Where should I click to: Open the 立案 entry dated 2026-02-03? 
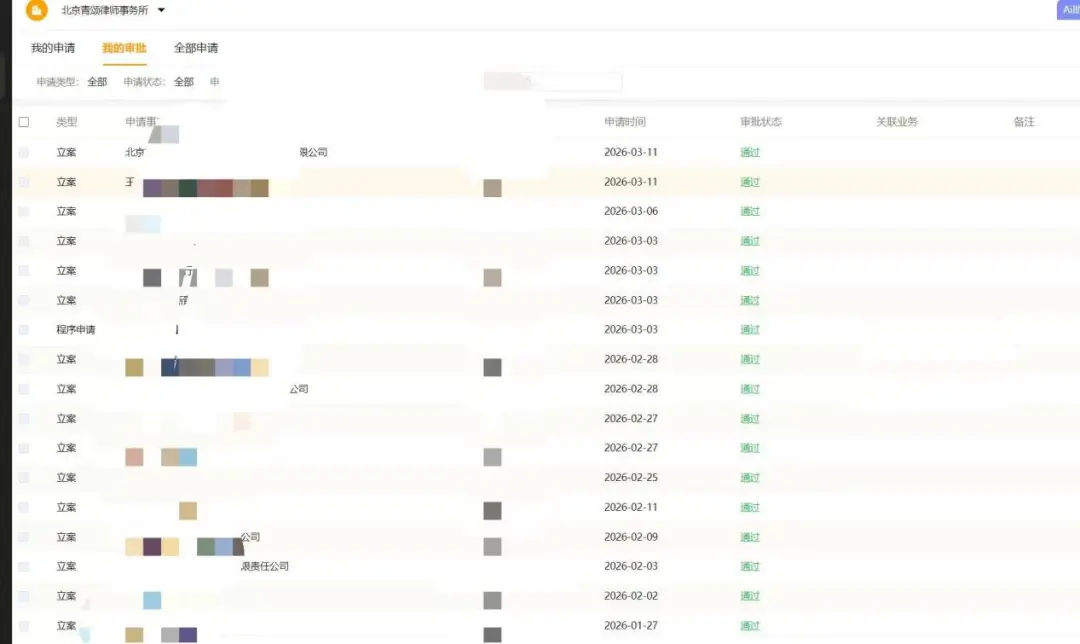[x=66, y=567]
